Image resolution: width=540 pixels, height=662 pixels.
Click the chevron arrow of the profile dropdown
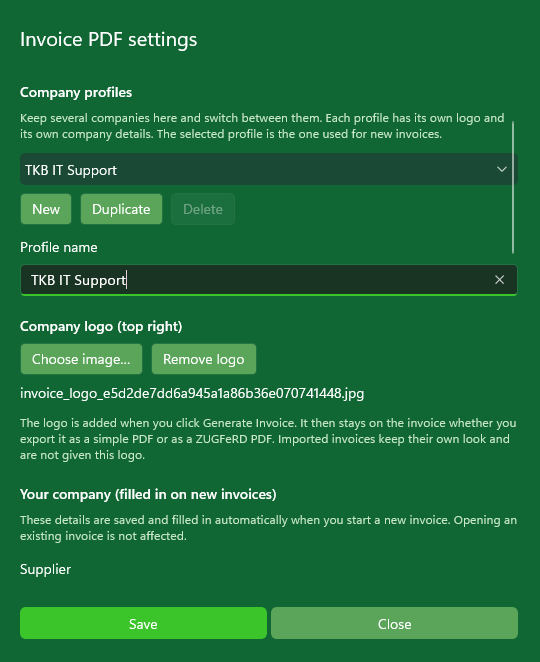pyautogui.click(x=502, y=169)
